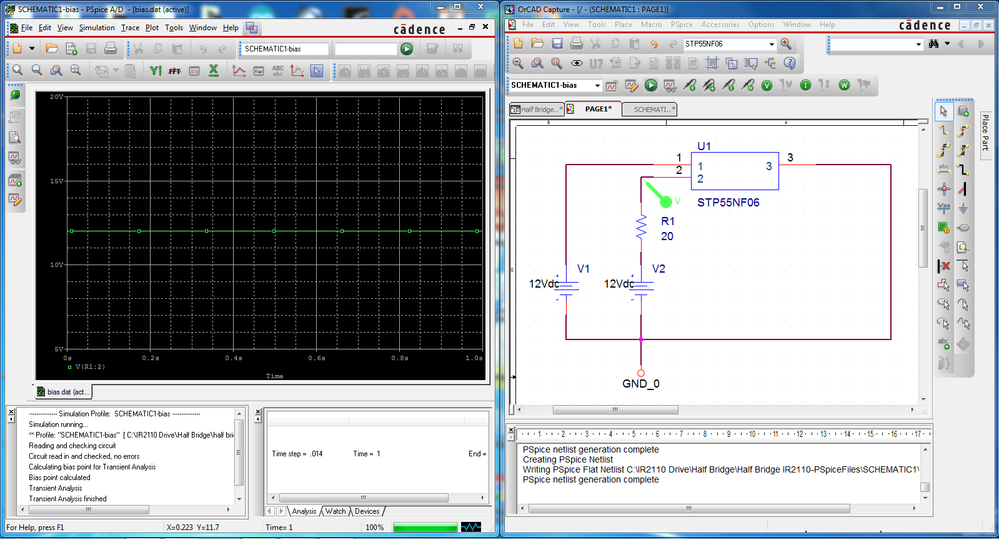
Task: Click the Add Trace icon in PSpice toolbar
Action: [x=238, y=71]
